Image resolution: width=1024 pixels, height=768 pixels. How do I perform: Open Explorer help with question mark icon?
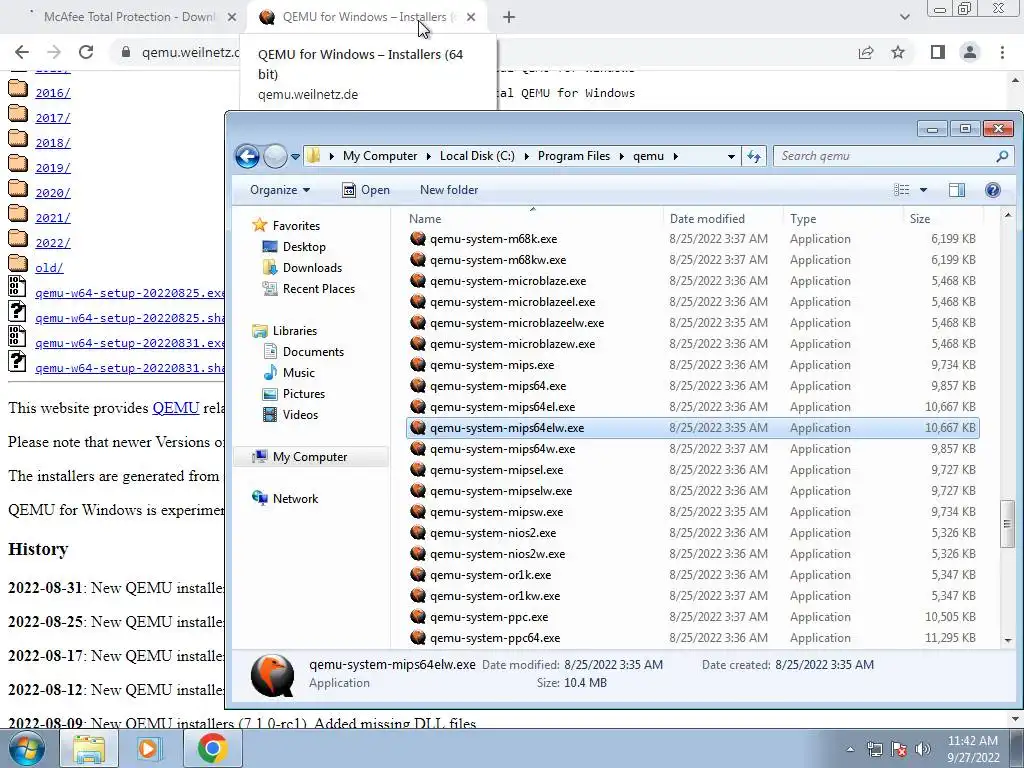pyautogui.click(x=993, y=190)
